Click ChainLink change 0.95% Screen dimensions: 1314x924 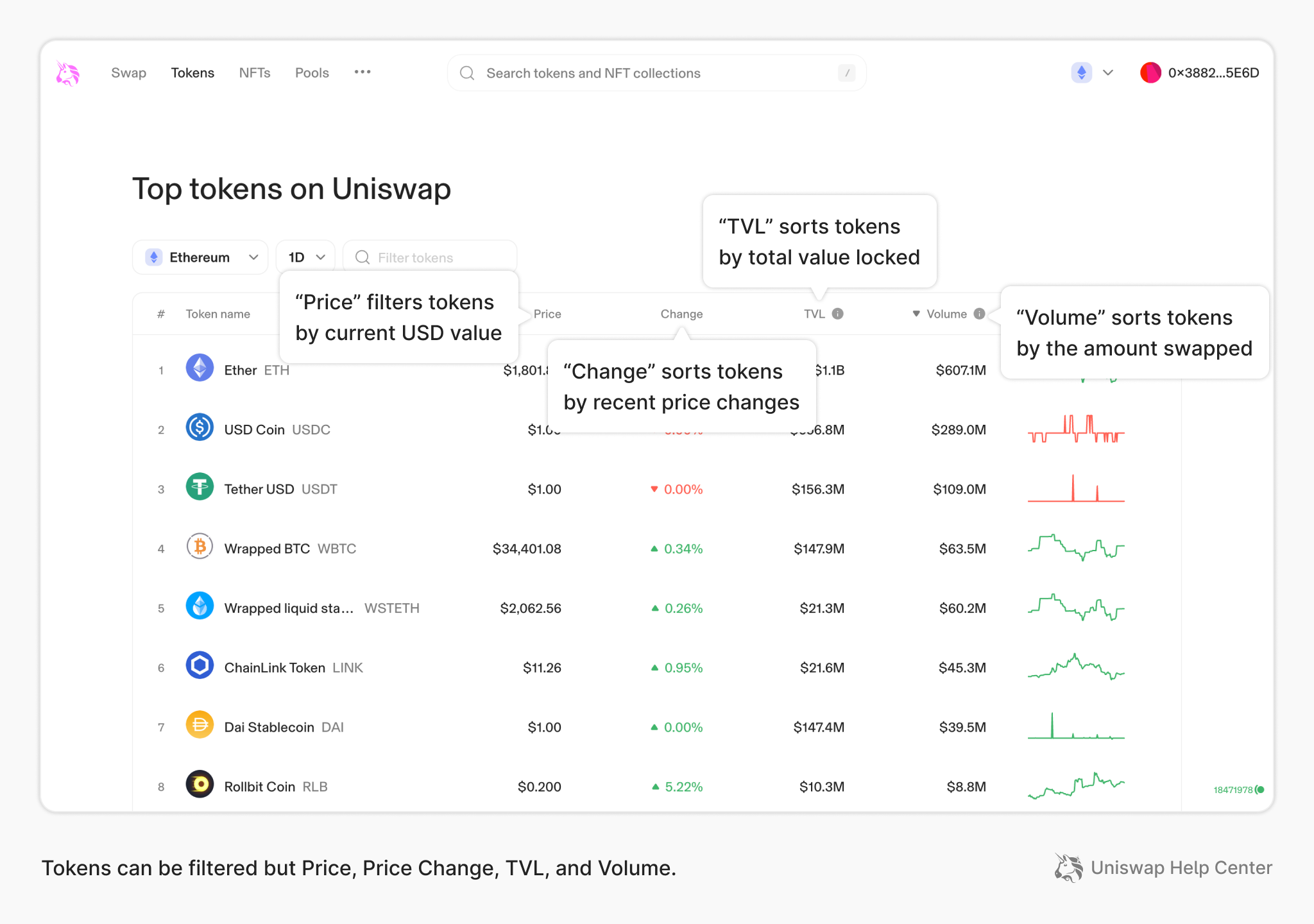coord(678,667)
